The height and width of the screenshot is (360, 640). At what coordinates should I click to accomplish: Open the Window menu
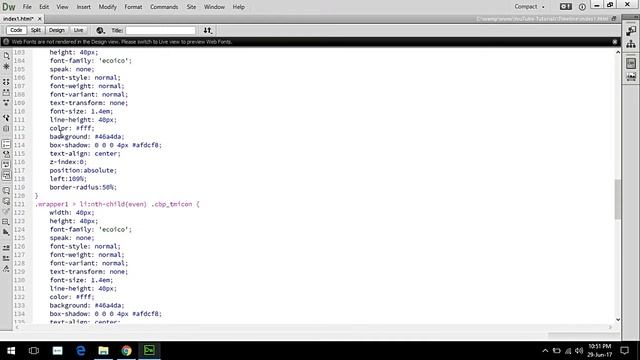click(214, 7)
